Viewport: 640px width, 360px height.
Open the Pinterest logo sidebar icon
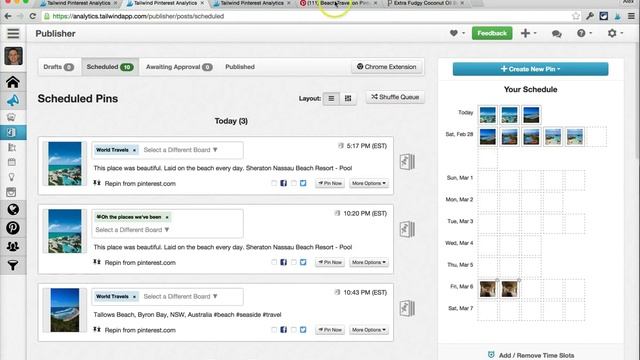point(13,228)
